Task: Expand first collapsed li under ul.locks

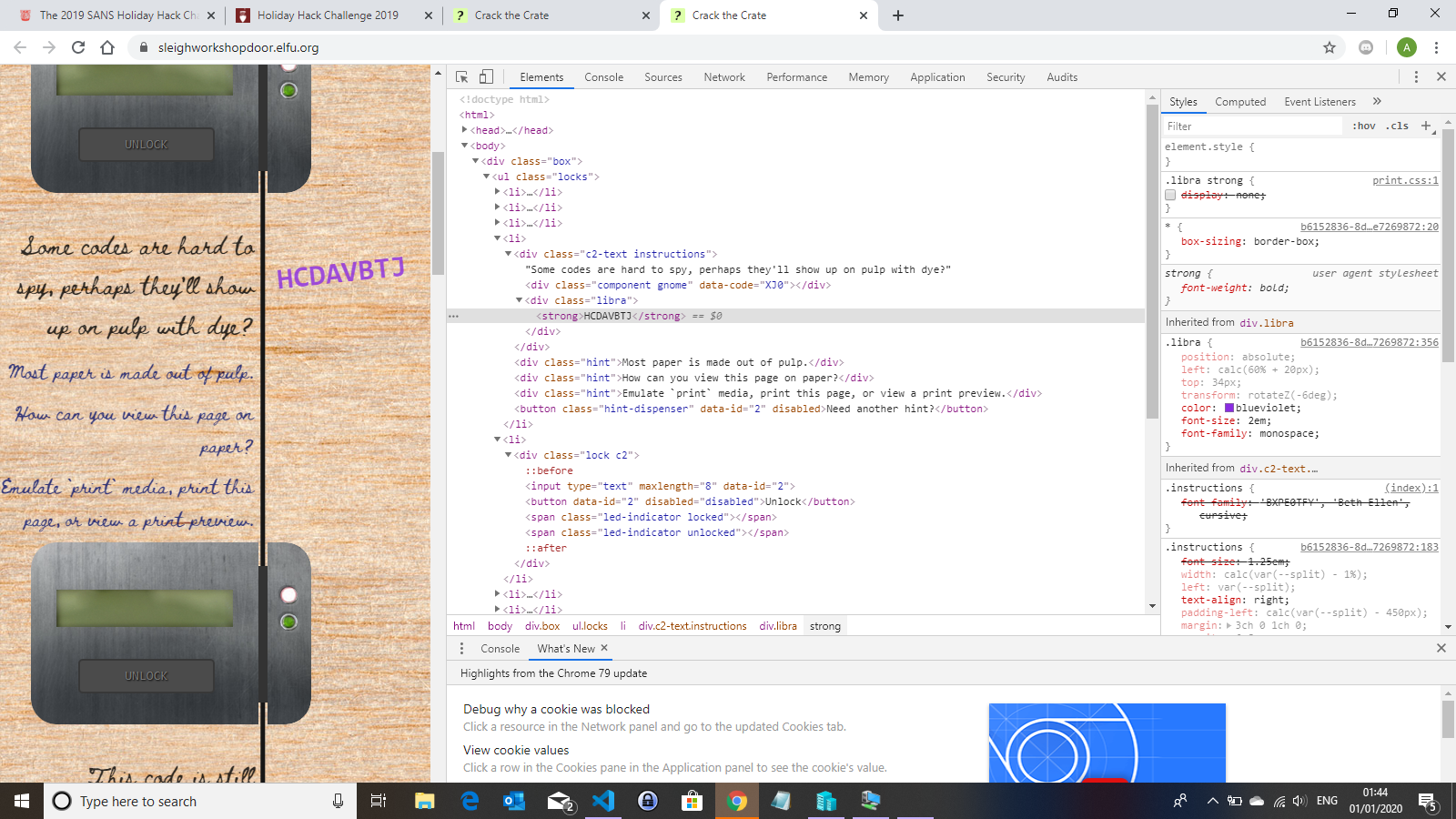Action: click(498, 192)
